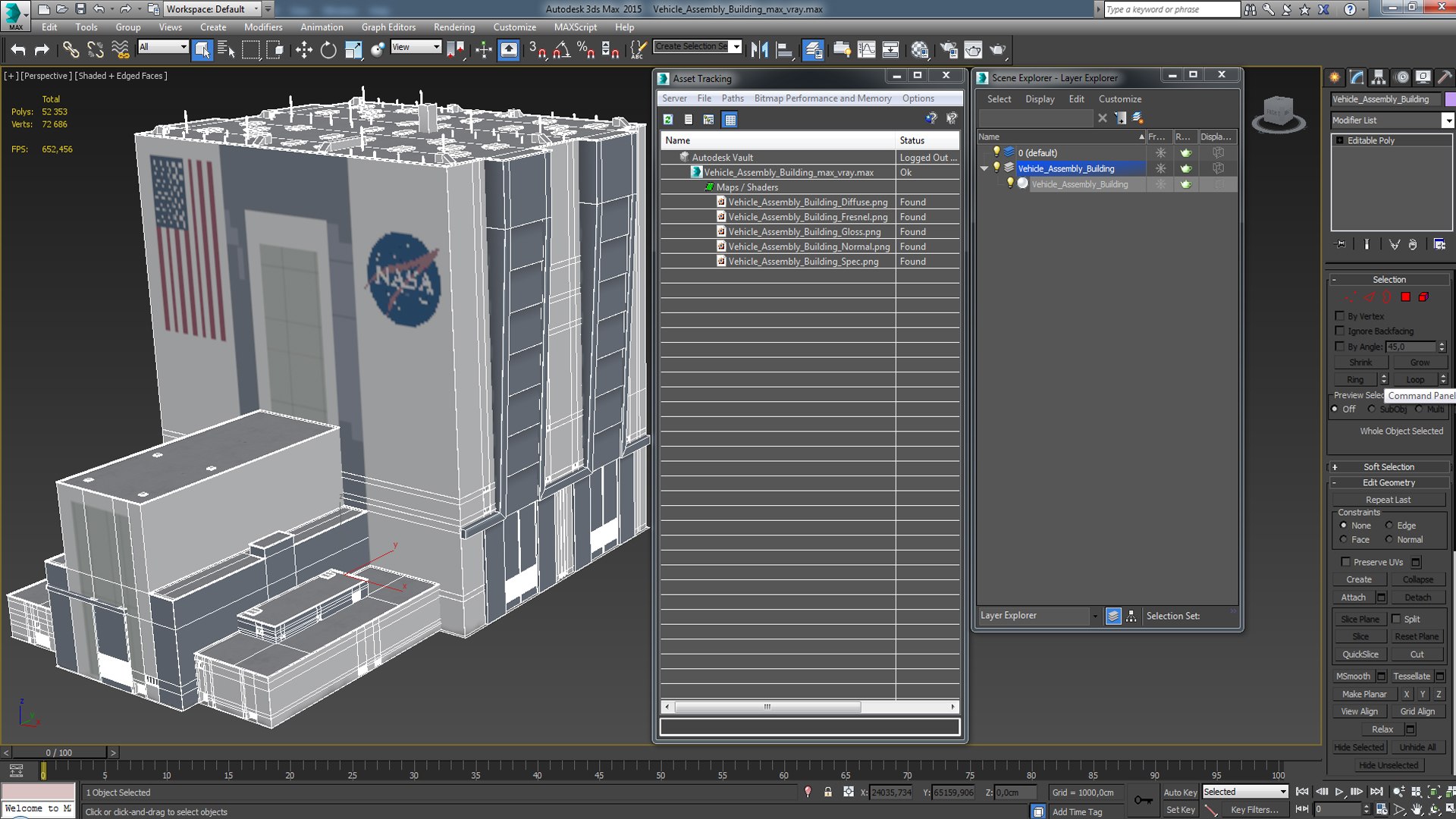Open the Rendering menu
Image resolution: width=1456 pixels, height=819 pixels.
(453, 27)
